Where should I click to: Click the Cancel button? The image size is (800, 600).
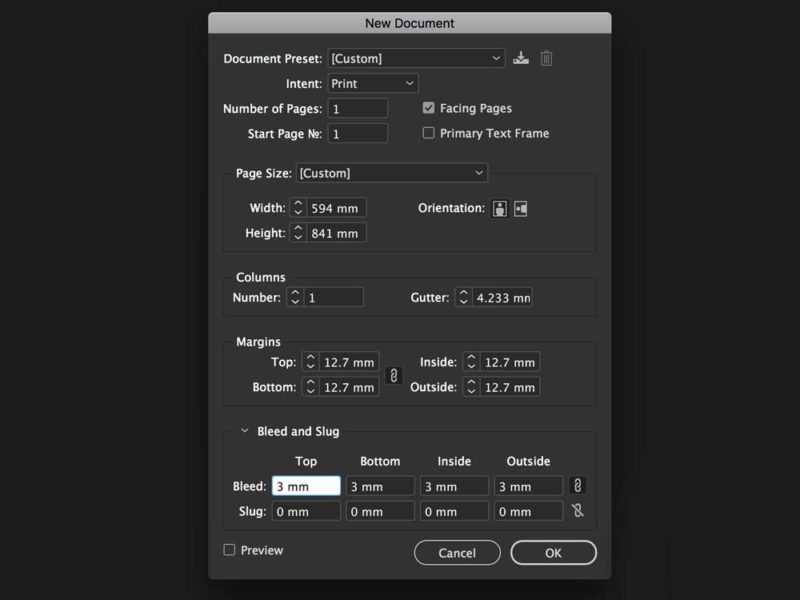[457, 552]
